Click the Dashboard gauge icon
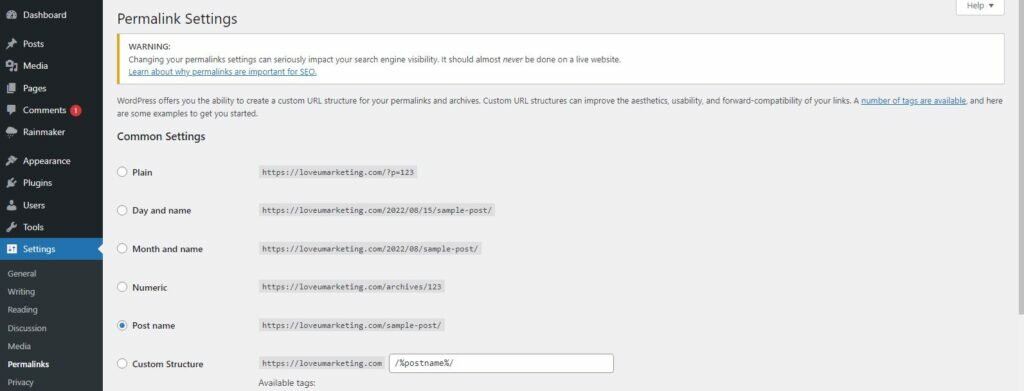Image resolution: width=1024 pixels, height=391 pixels. pyautogui.click(x=11, y=14)
